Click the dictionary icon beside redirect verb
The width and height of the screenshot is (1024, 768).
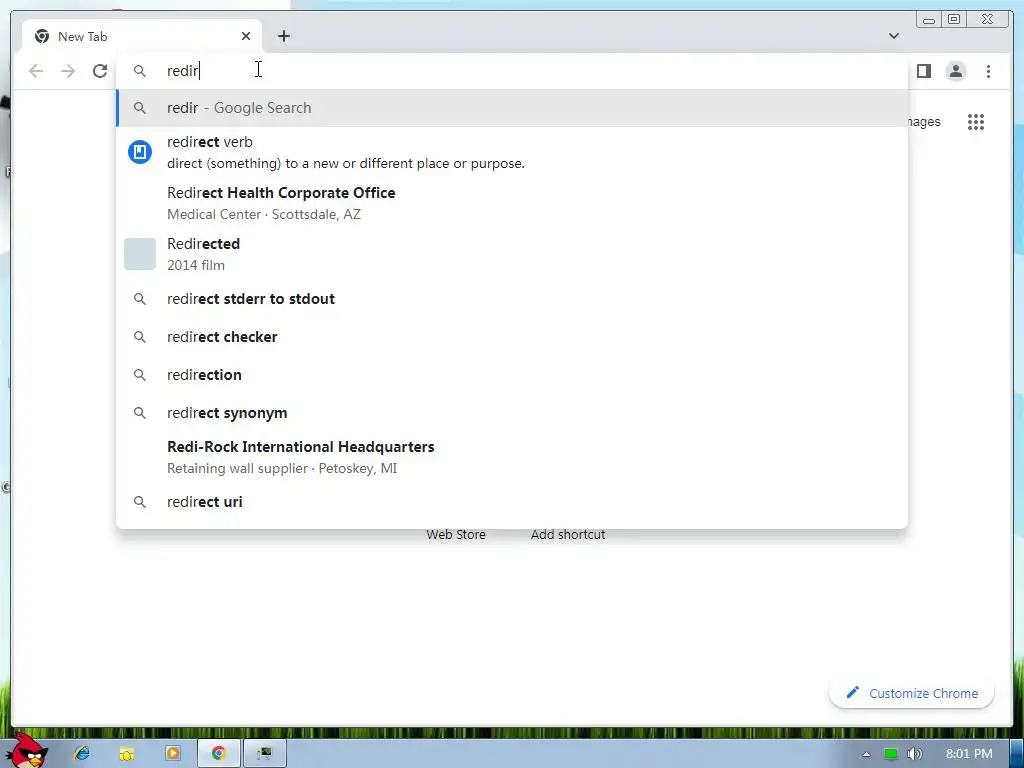[140, 152]
